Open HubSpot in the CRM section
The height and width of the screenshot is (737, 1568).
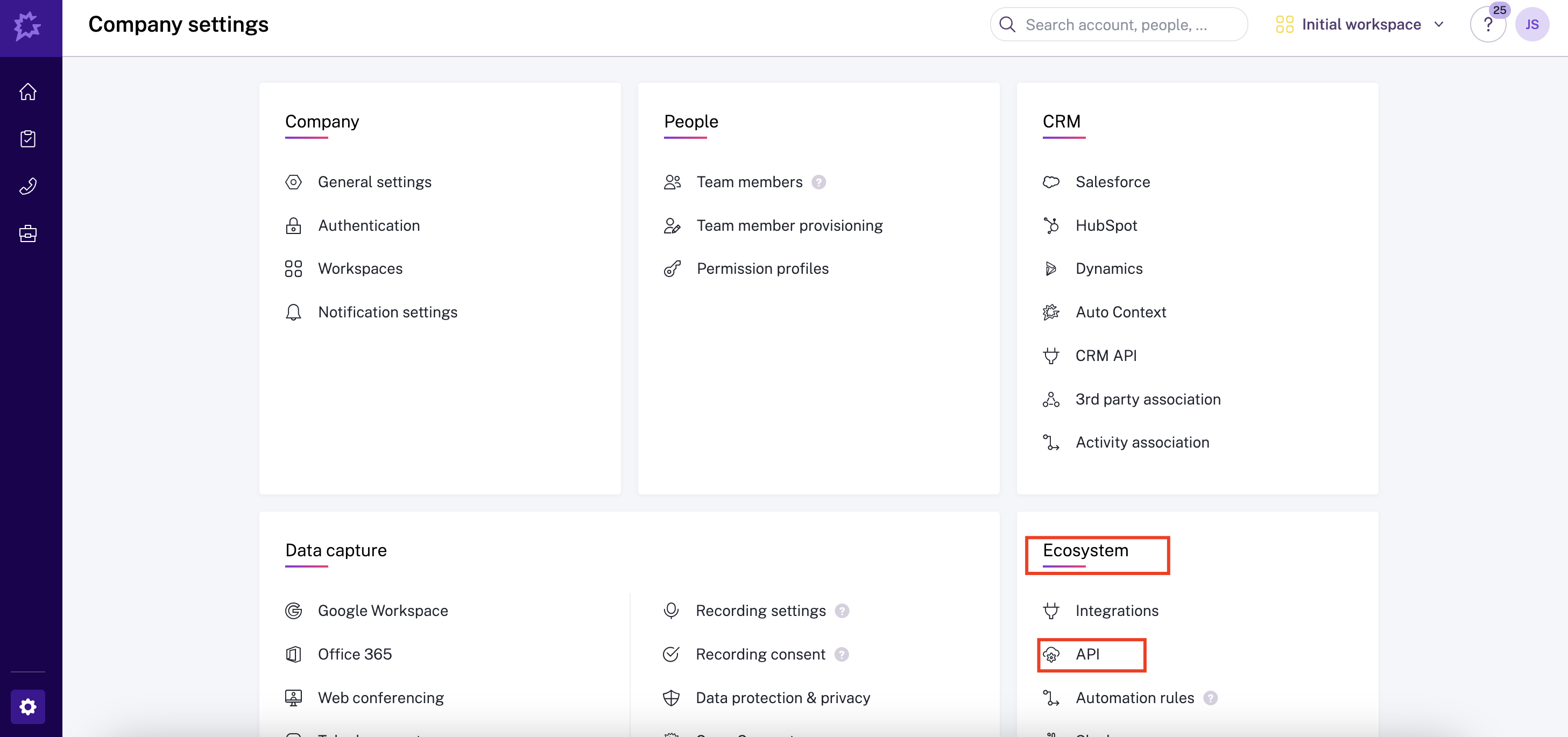(1106, 225)
